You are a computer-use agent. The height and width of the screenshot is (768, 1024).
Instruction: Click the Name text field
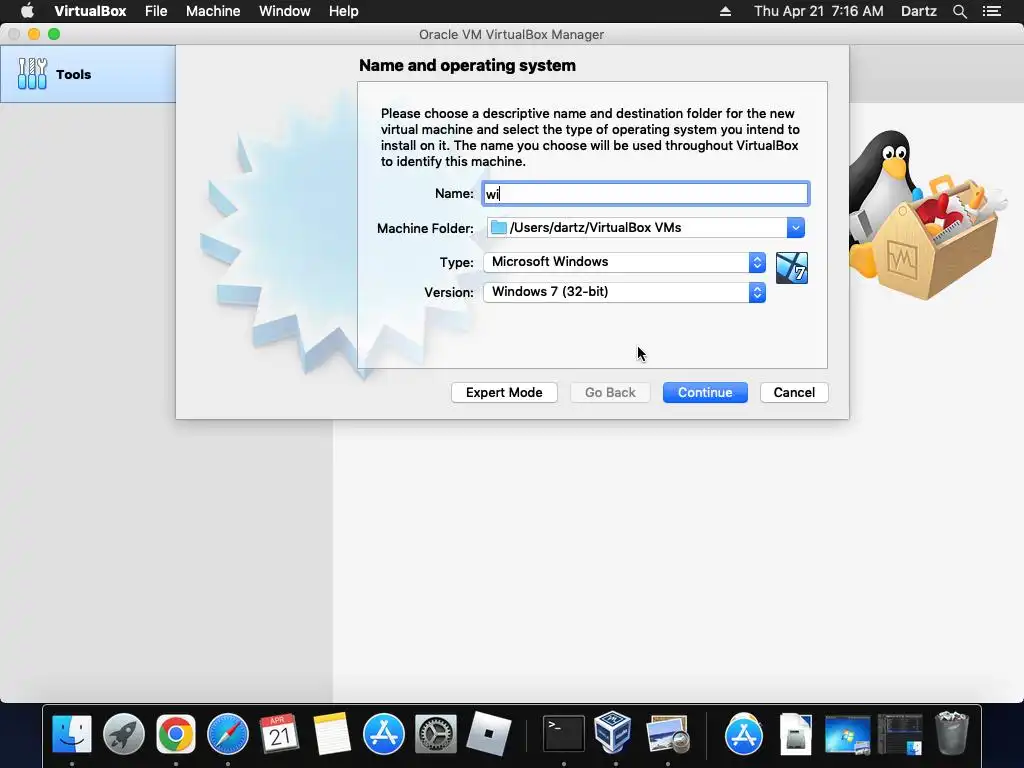coord(646,193)
